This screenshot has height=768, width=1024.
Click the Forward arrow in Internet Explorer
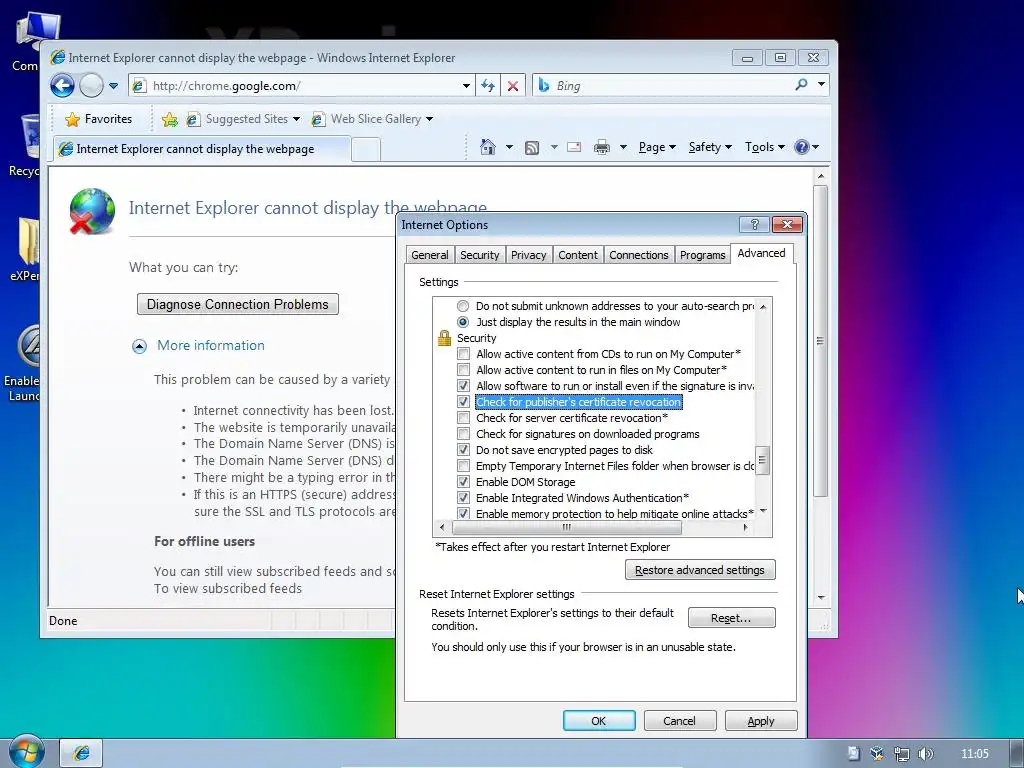pos(91,86)
